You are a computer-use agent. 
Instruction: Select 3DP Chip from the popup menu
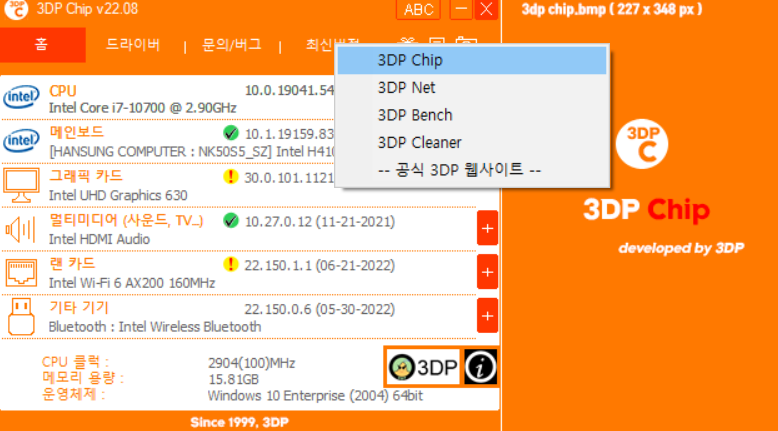coord(472,60)
